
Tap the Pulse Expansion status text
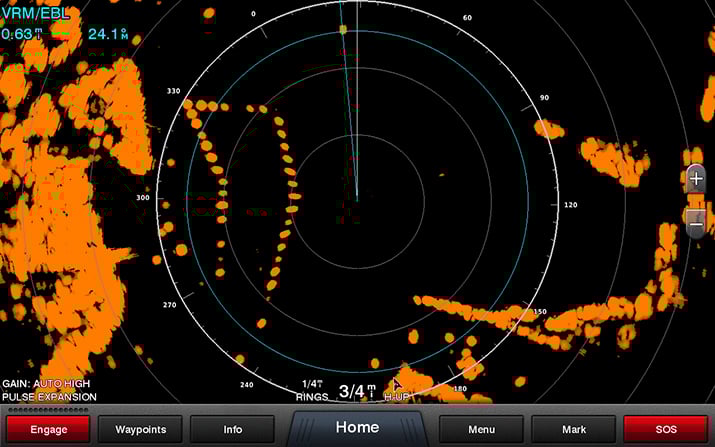coord(49,397)
